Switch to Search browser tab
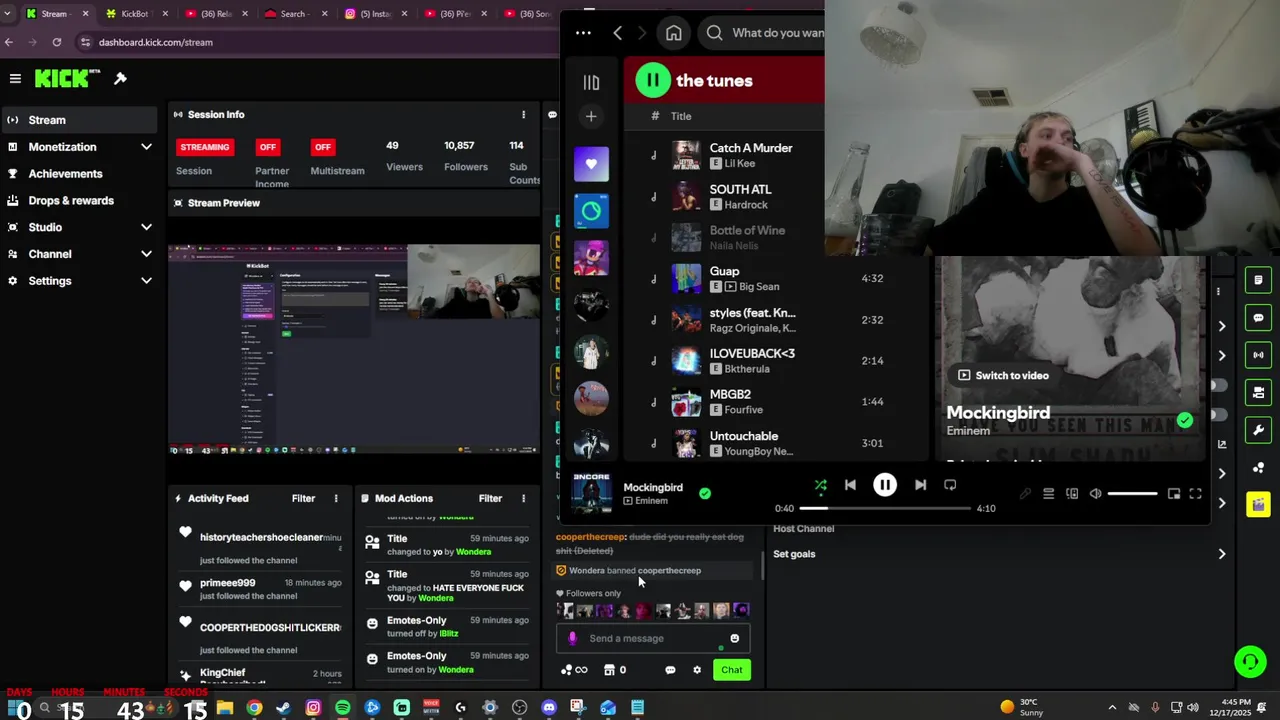This screenshot has width=1280, height=720. (x=292, y=14)
